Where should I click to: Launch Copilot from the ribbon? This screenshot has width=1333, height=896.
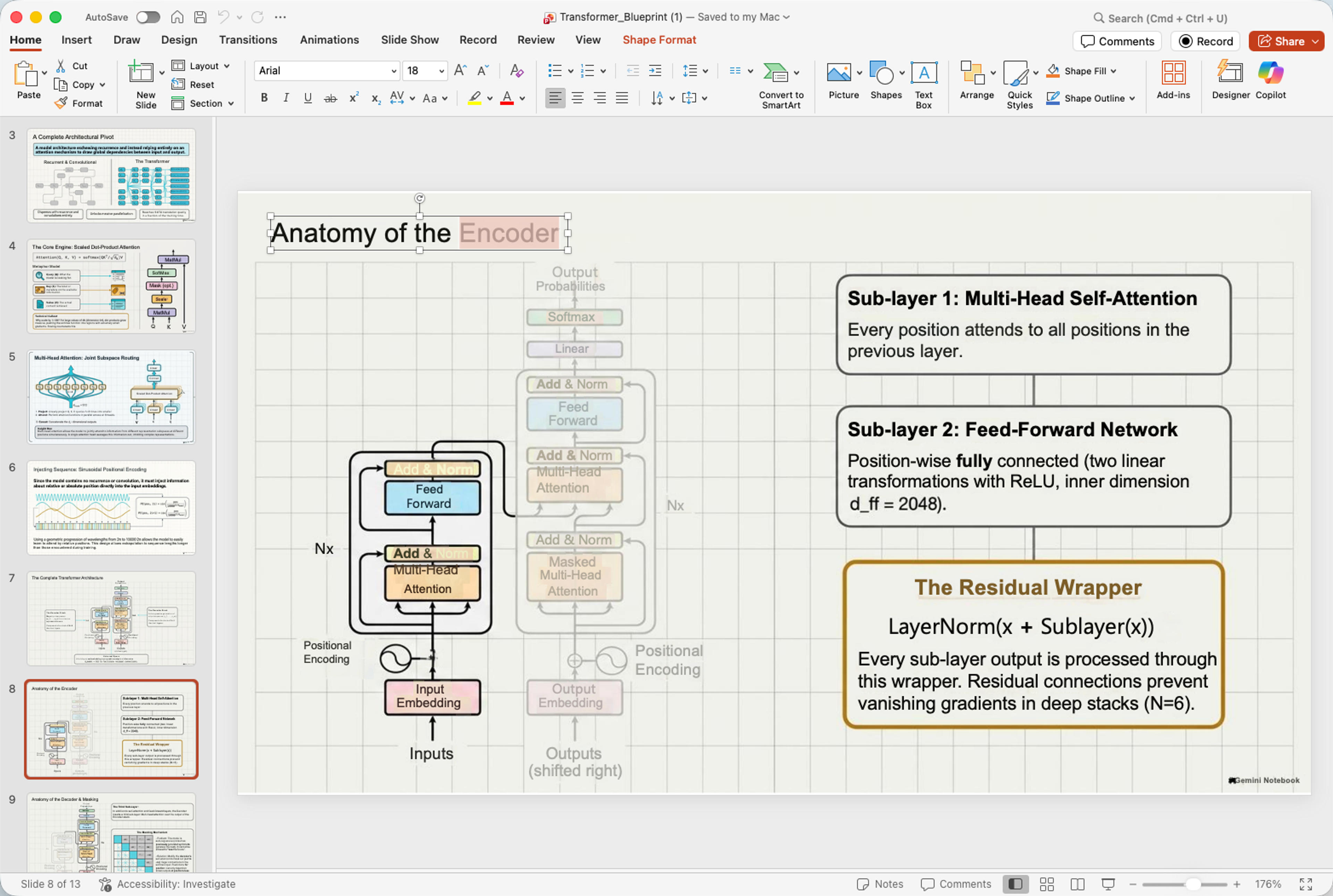coord(1271,80)
